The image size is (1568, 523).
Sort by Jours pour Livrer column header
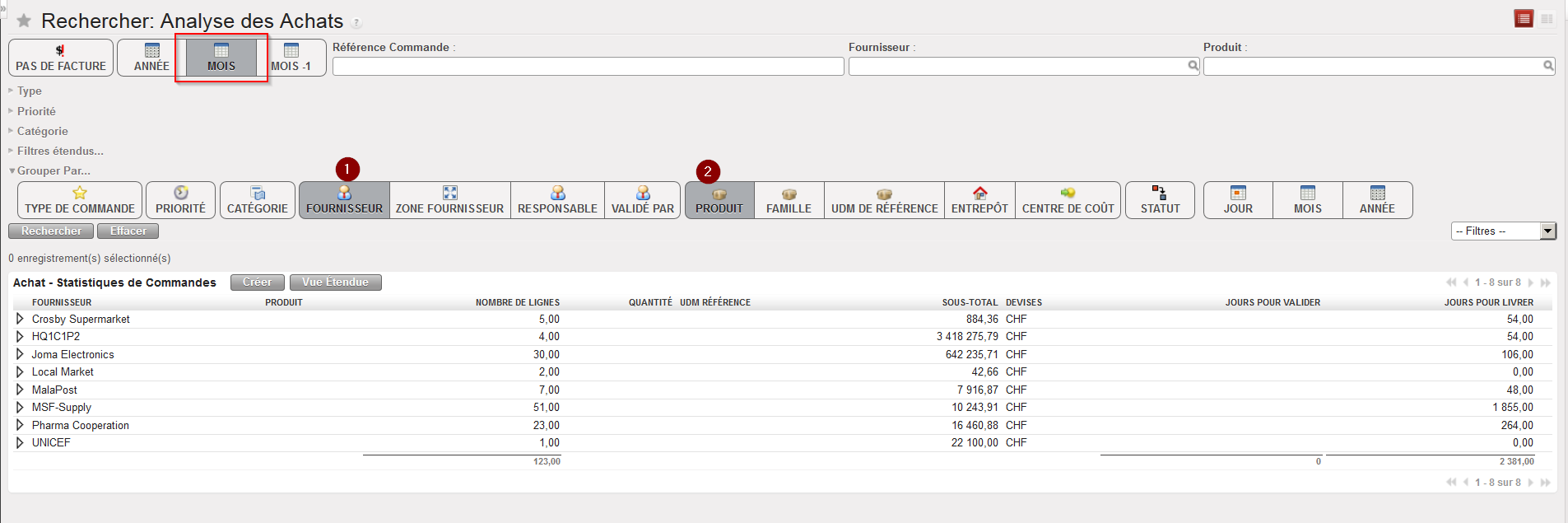coord(1488,302)
